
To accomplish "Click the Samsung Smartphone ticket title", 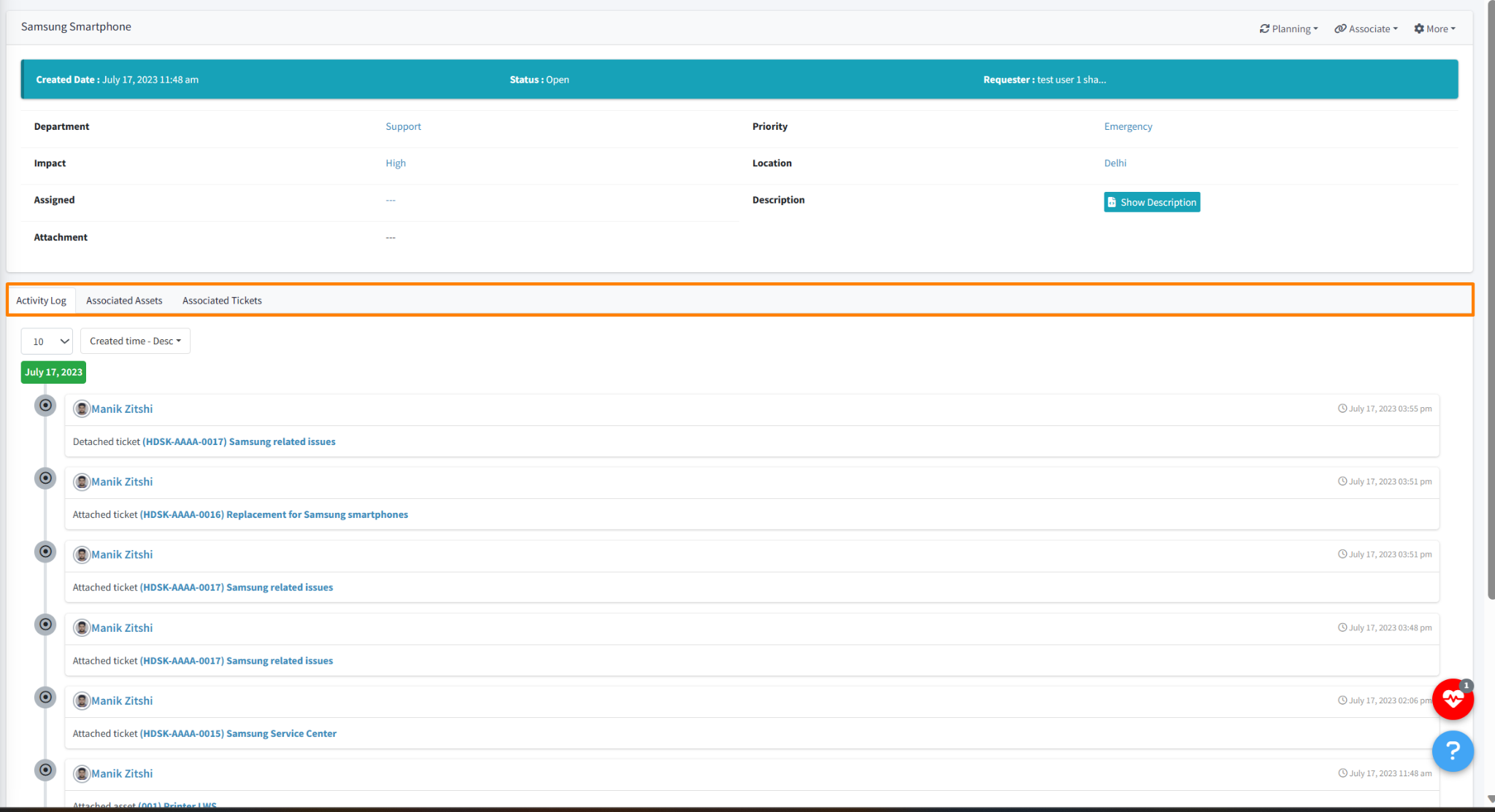I will point(76,27).
